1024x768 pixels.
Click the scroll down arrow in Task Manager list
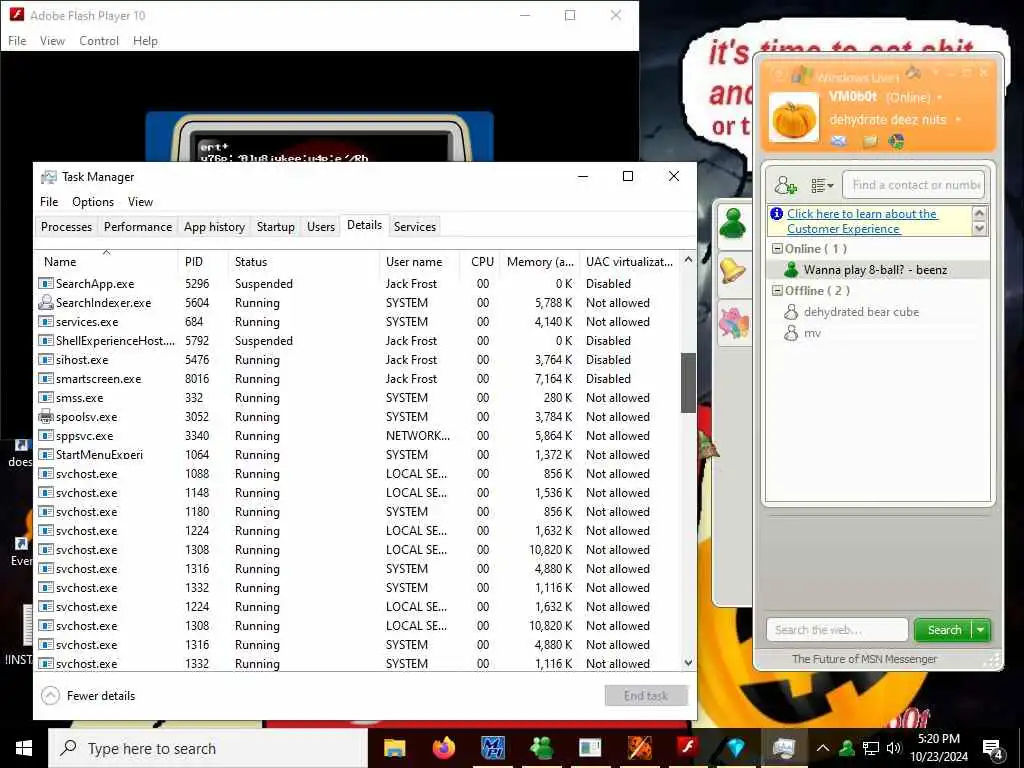pos(688,662)
